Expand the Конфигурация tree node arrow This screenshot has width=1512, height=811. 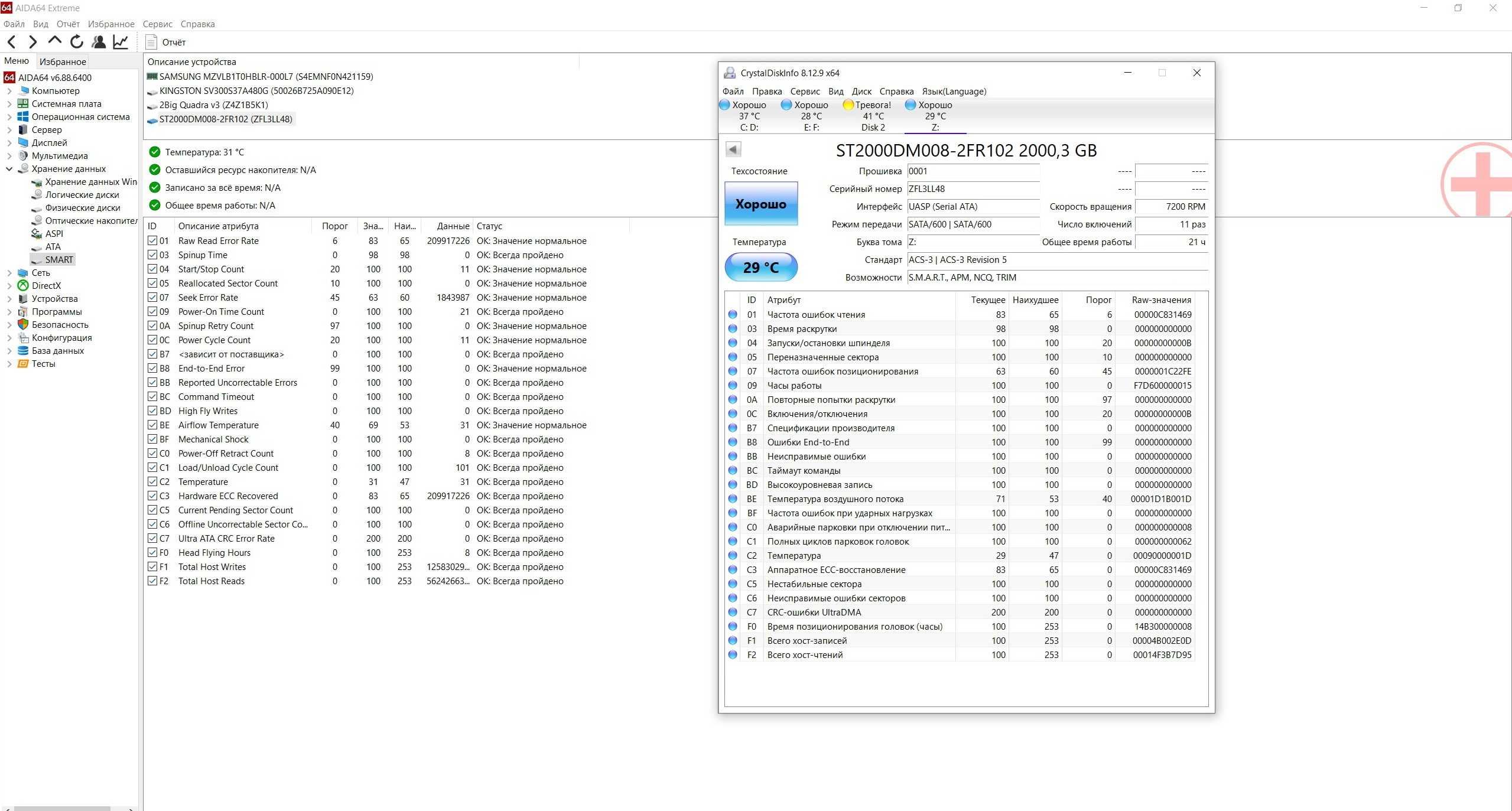coord(9,338)
